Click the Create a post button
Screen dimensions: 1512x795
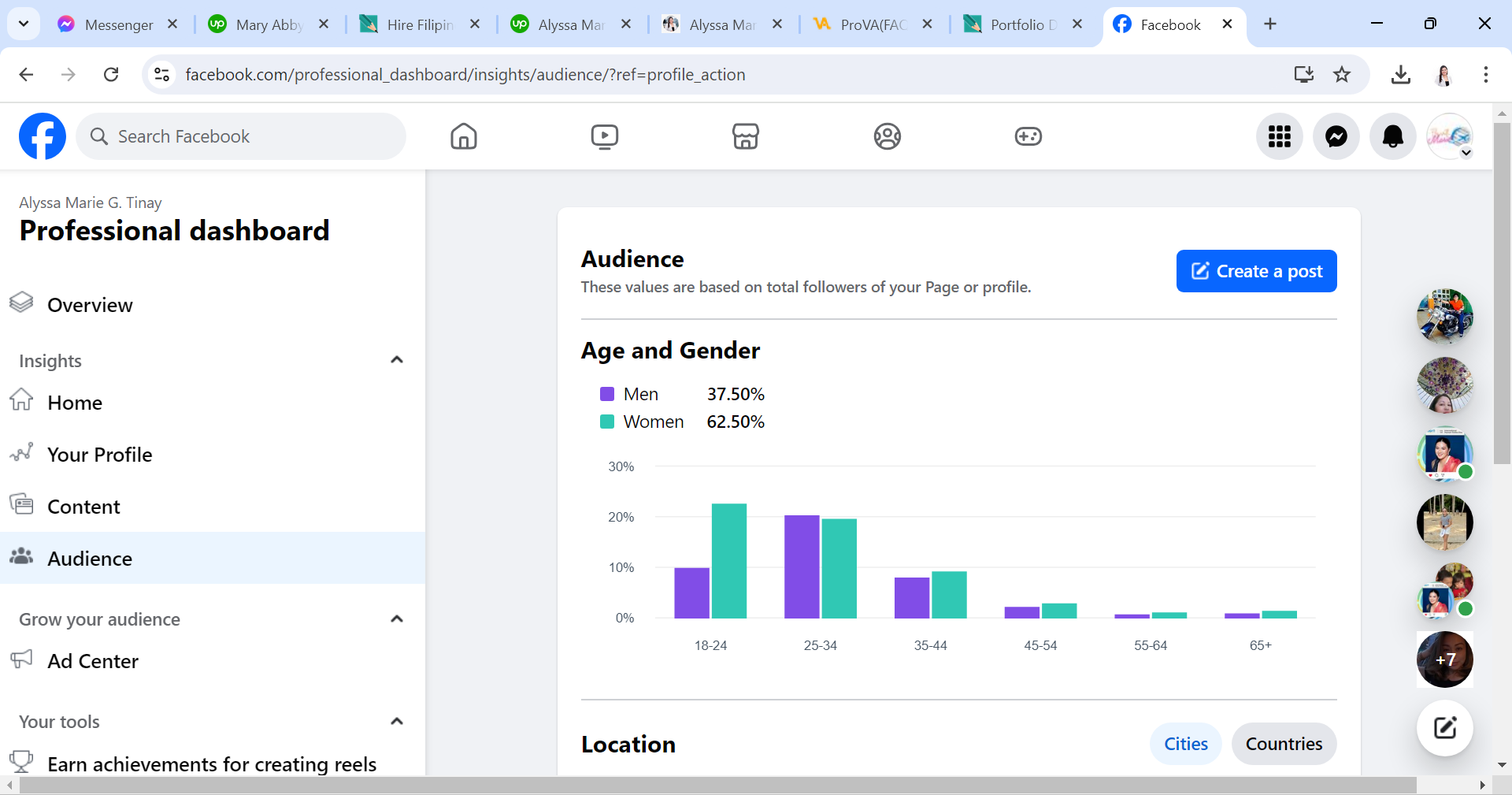pos(1256,271)
